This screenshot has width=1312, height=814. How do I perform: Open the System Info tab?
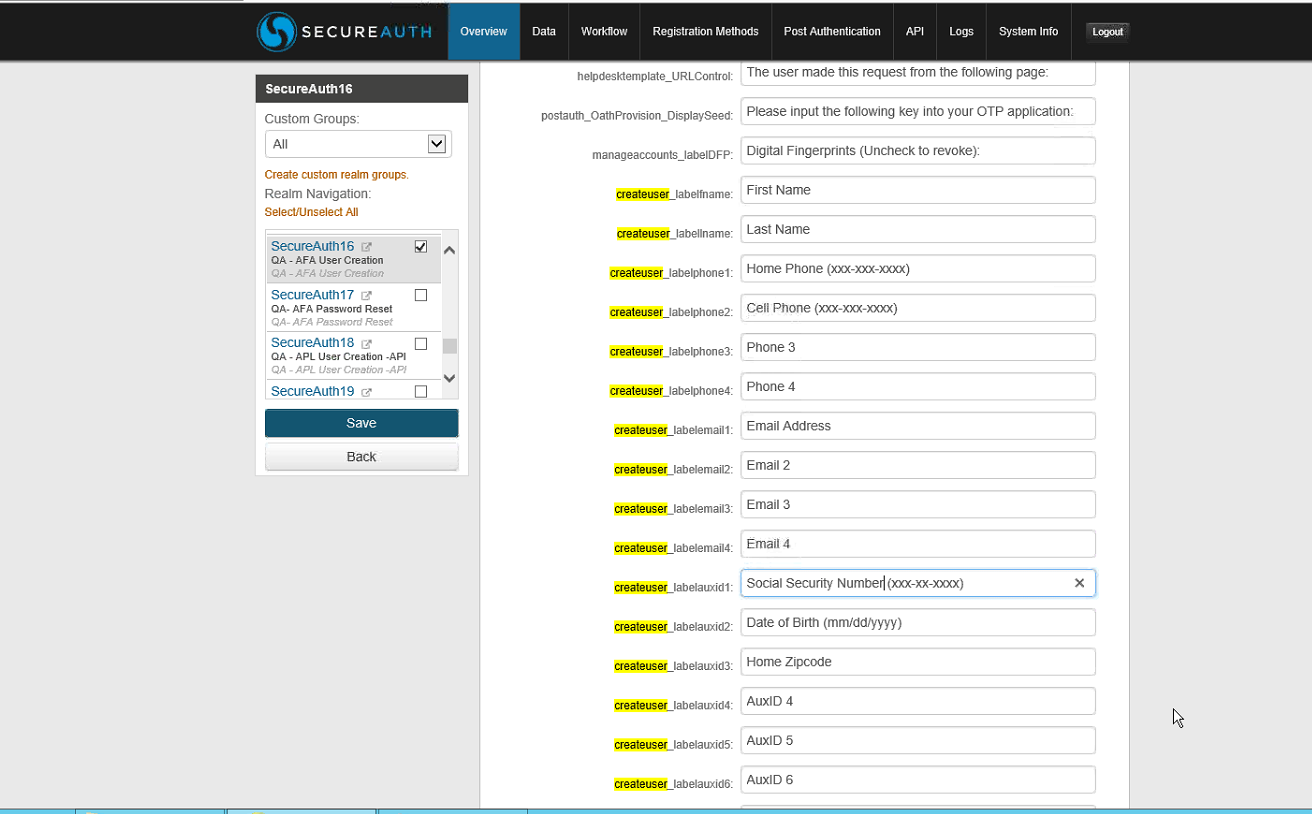(1028, 31)
